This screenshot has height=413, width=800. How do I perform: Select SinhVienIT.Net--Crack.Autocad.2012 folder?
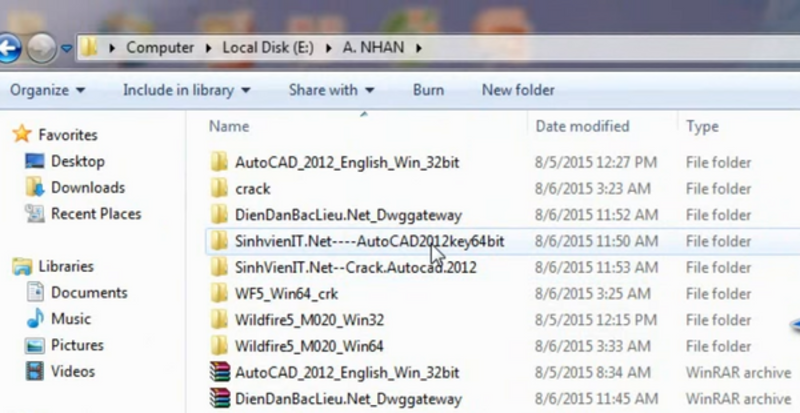point(356,267)
